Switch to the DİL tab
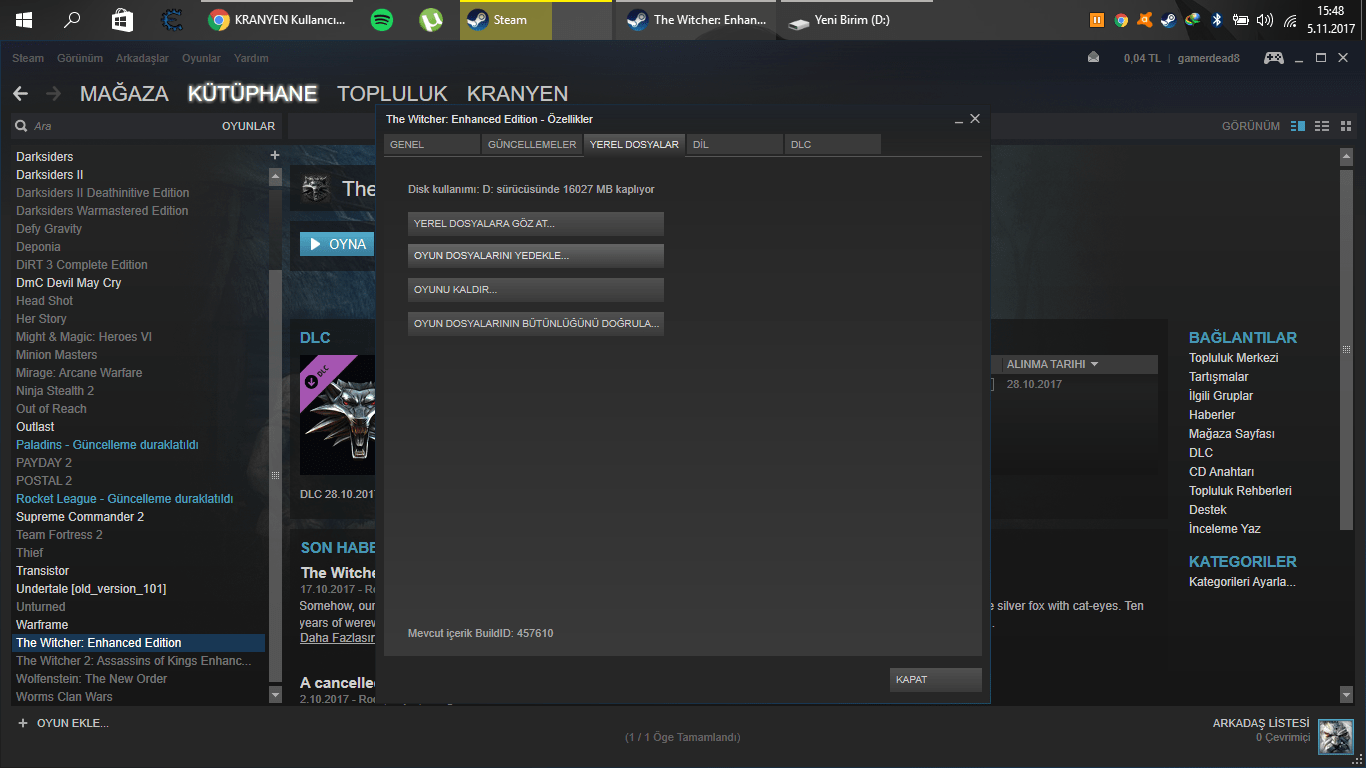 pos(734,145)
